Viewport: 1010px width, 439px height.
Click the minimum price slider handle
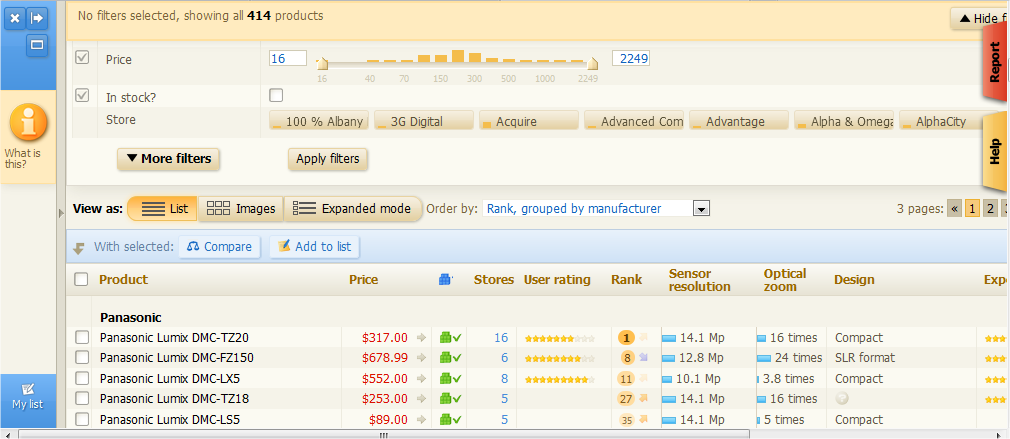323,63
